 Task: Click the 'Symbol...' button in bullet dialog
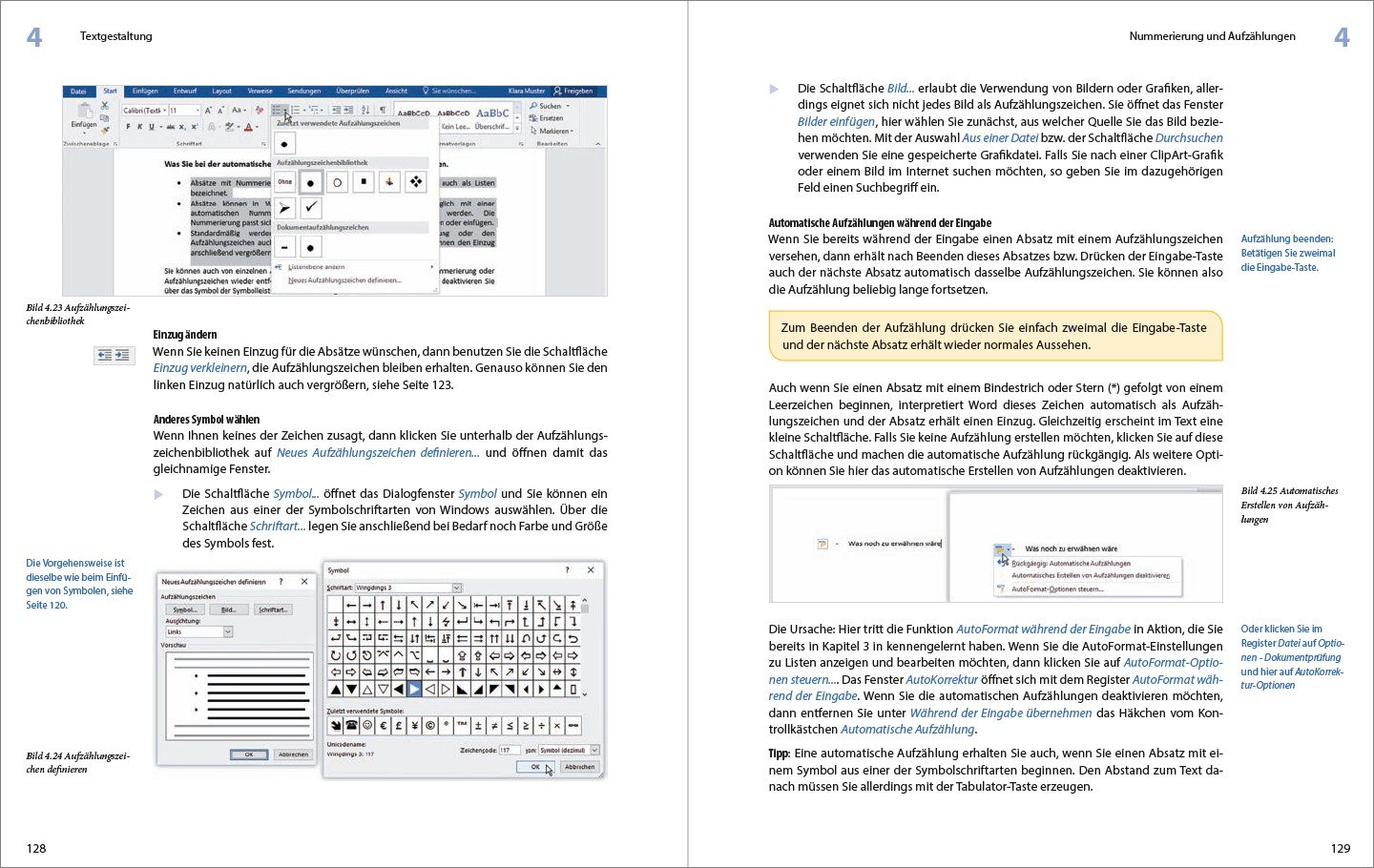(185, 610)
